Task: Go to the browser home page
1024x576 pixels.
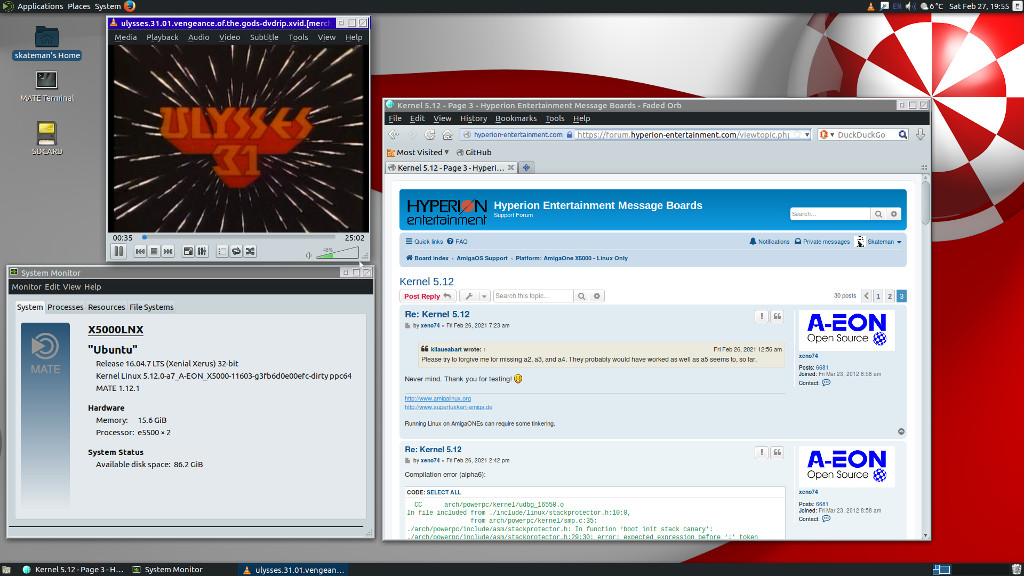Action: (447, 135)
